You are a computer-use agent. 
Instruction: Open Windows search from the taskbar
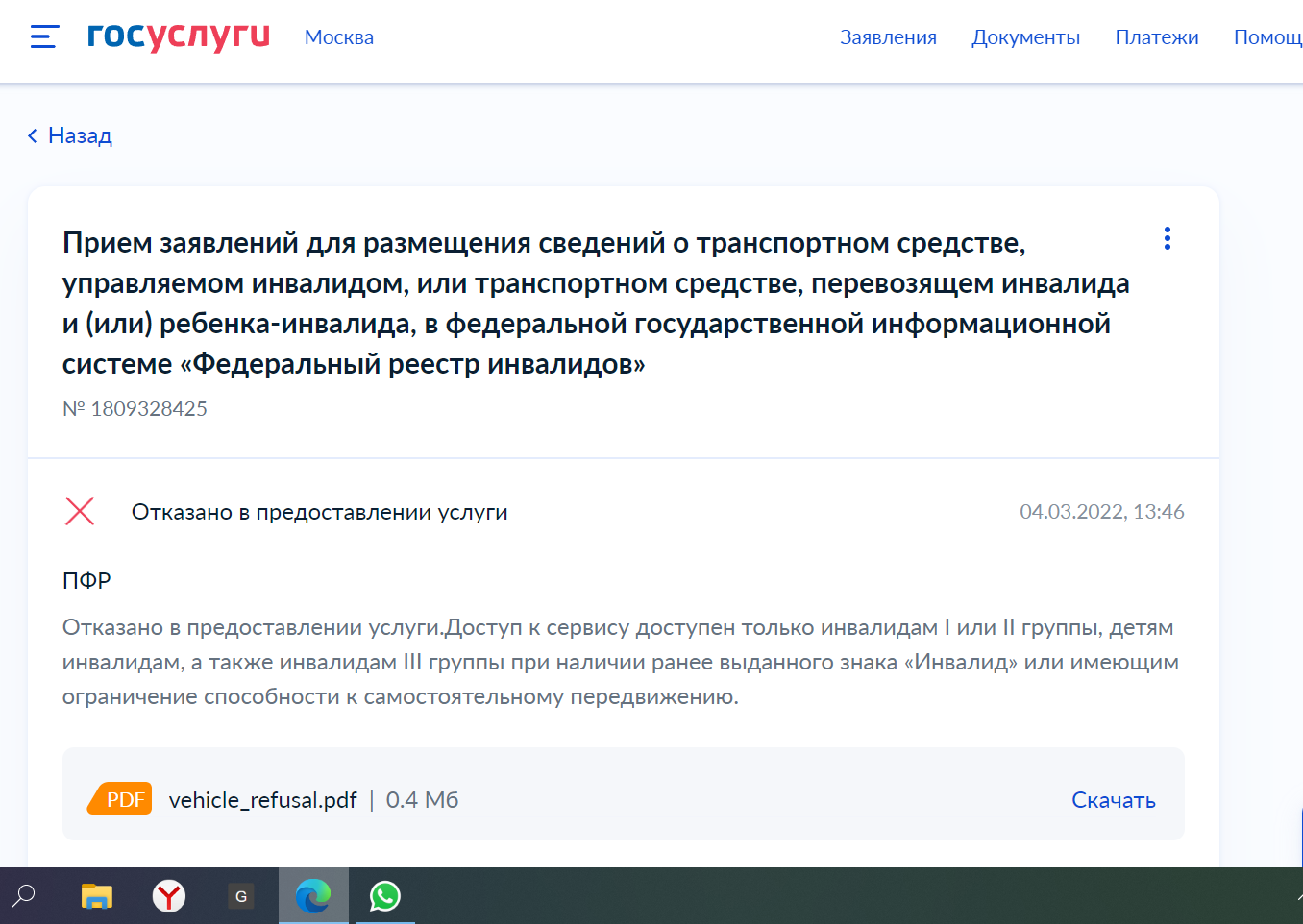[23, 896]
